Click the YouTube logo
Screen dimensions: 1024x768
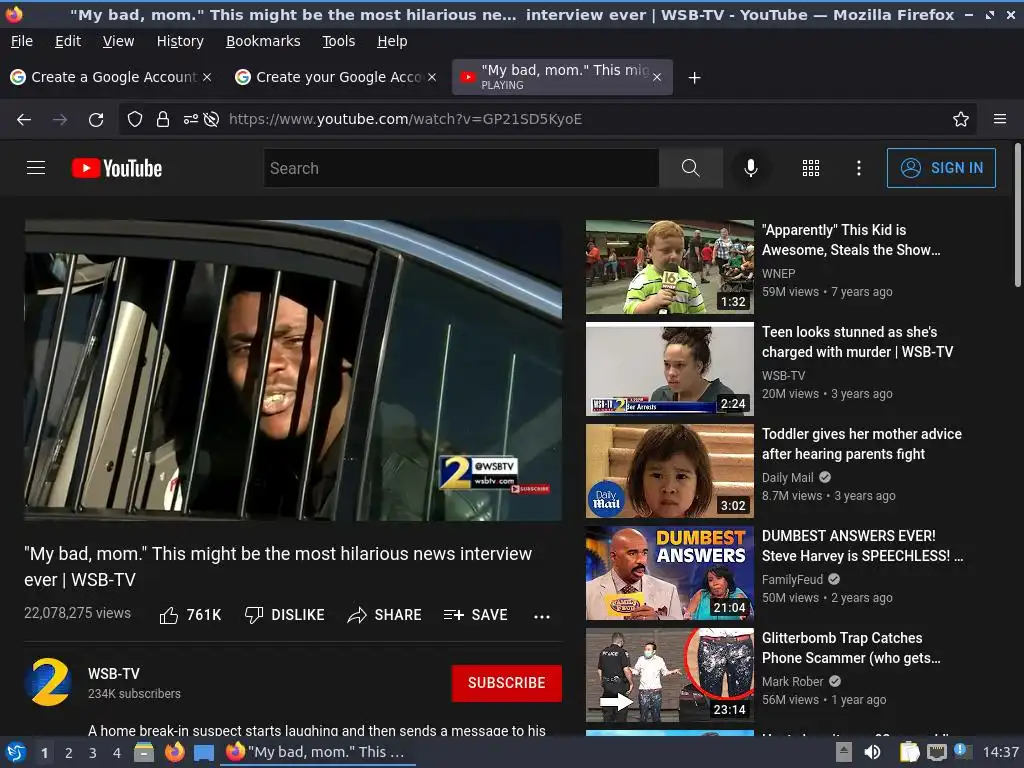click(117, 168)
